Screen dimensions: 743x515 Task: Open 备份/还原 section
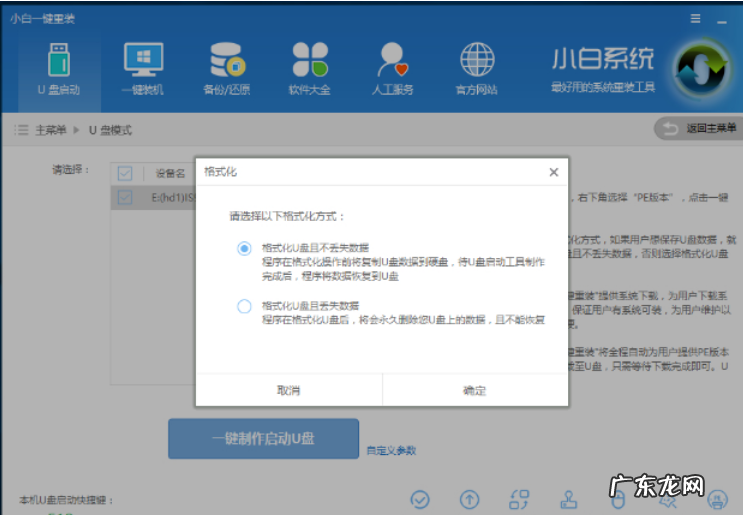point(227,70)
